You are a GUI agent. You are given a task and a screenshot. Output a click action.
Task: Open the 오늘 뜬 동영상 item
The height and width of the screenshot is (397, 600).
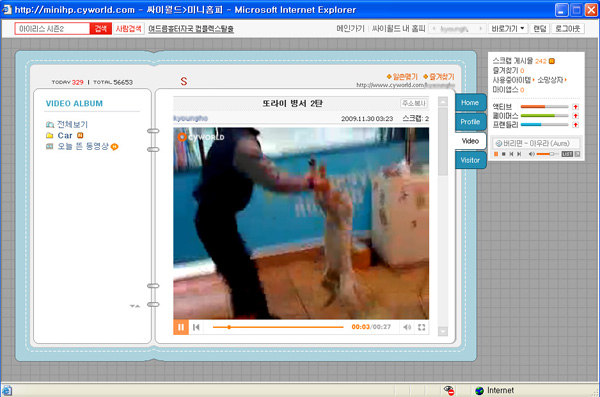click(83, 146)
